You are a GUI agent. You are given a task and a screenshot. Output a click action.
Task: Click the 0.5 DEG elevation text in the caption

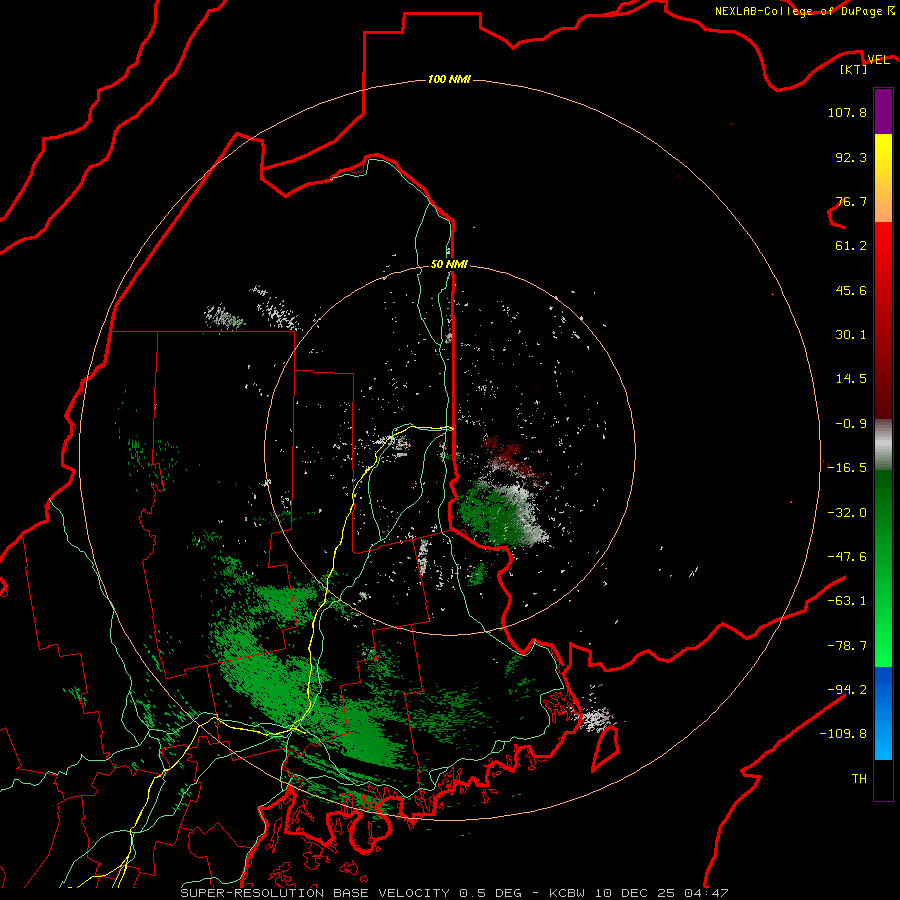click(490, 893)
